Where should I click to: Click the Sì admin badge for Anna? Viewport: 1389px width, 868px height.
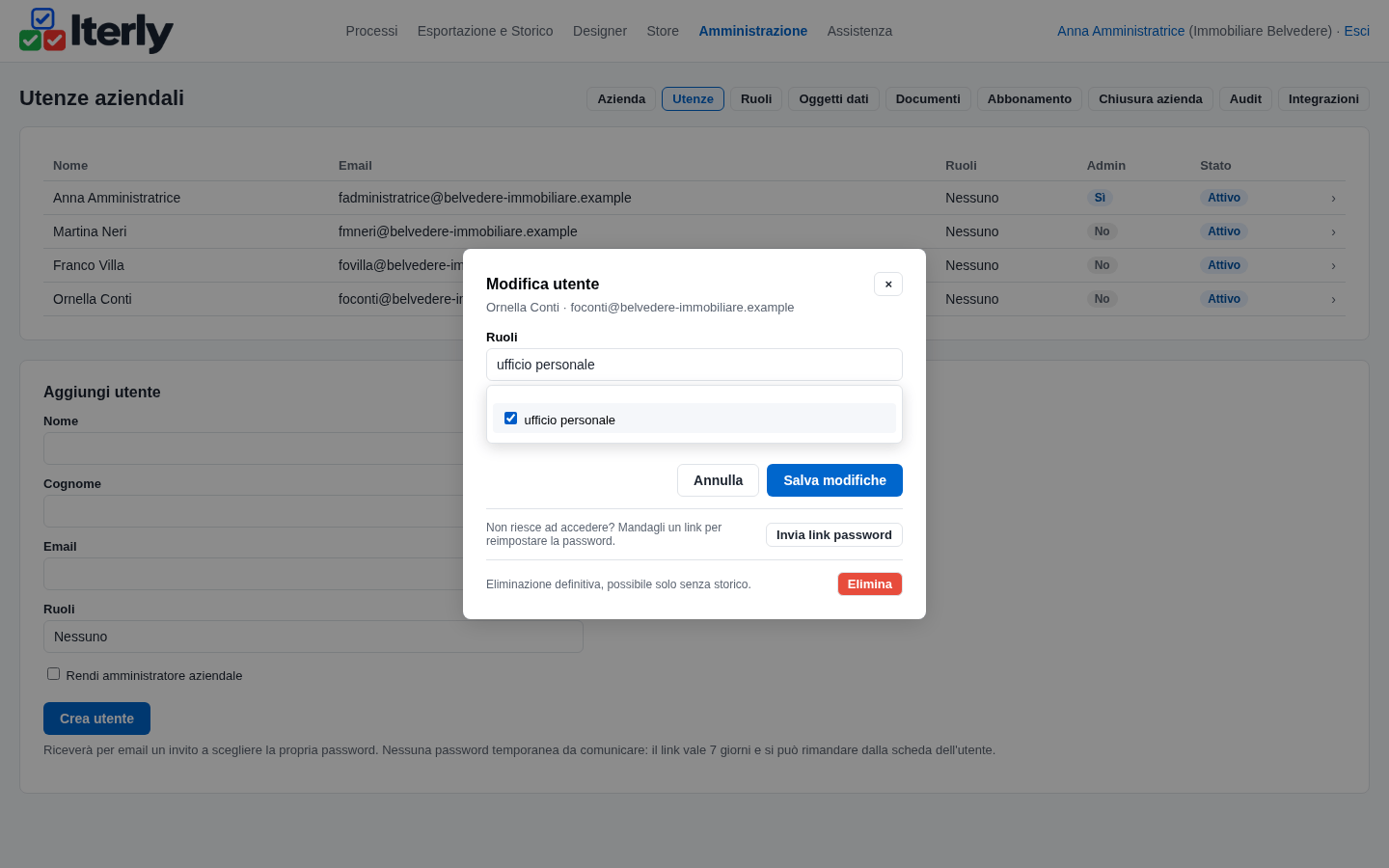tap(1100, 198)
